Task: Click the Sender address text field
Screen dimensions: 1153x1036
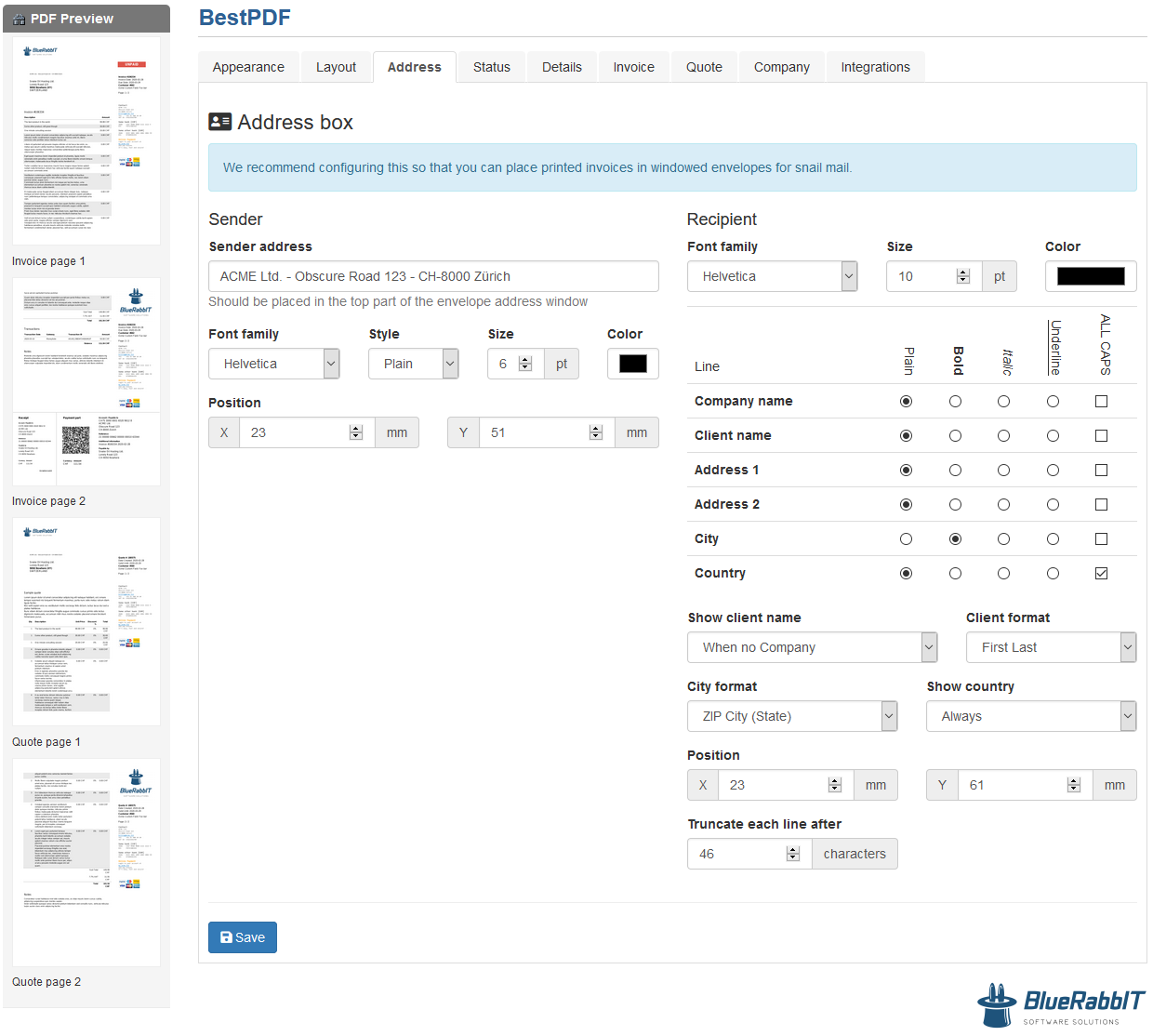Action: (x=433, y=276)
